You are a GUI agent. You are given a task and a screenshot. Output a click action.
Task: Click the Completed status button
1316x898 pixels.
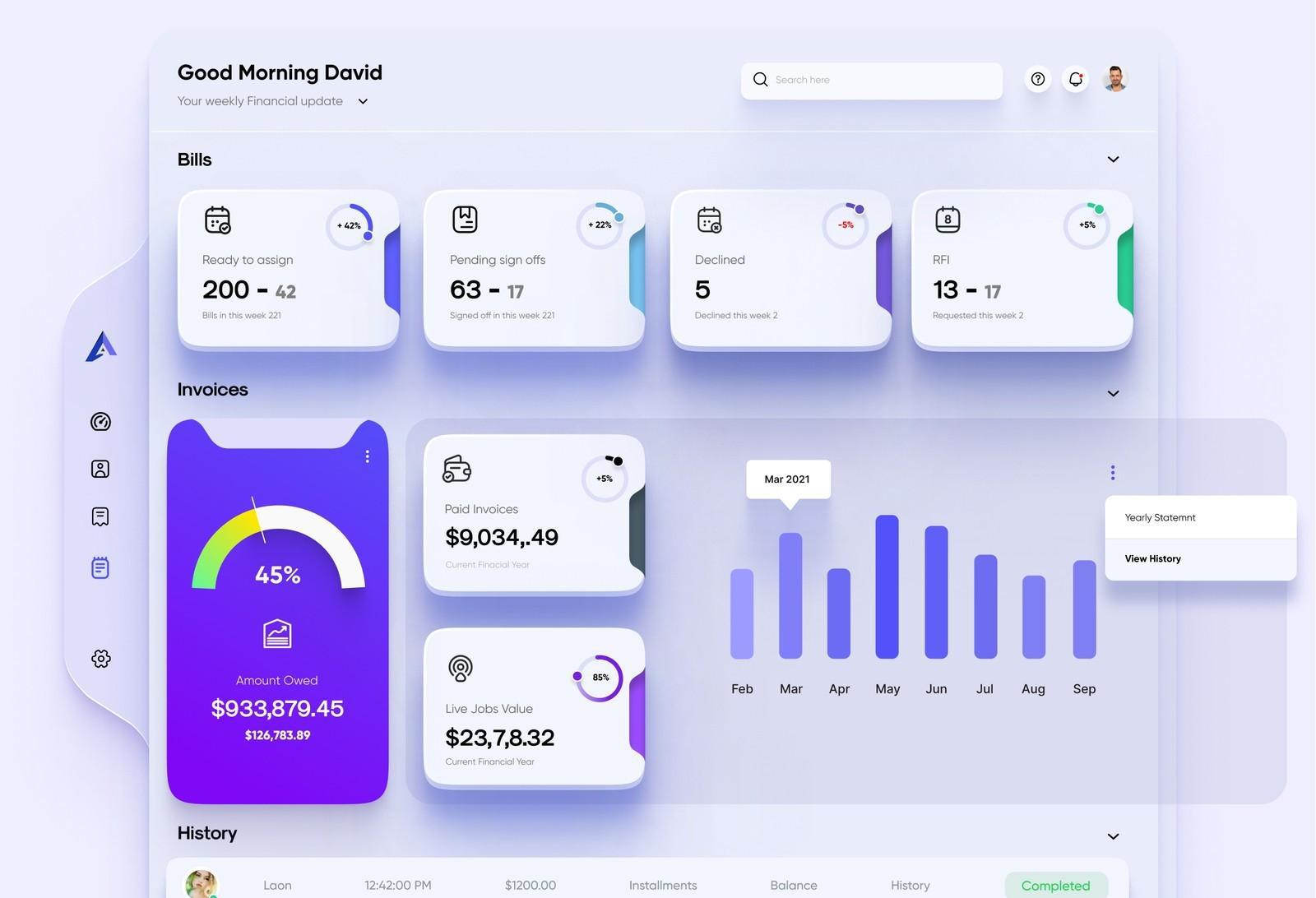point(1055,885)
